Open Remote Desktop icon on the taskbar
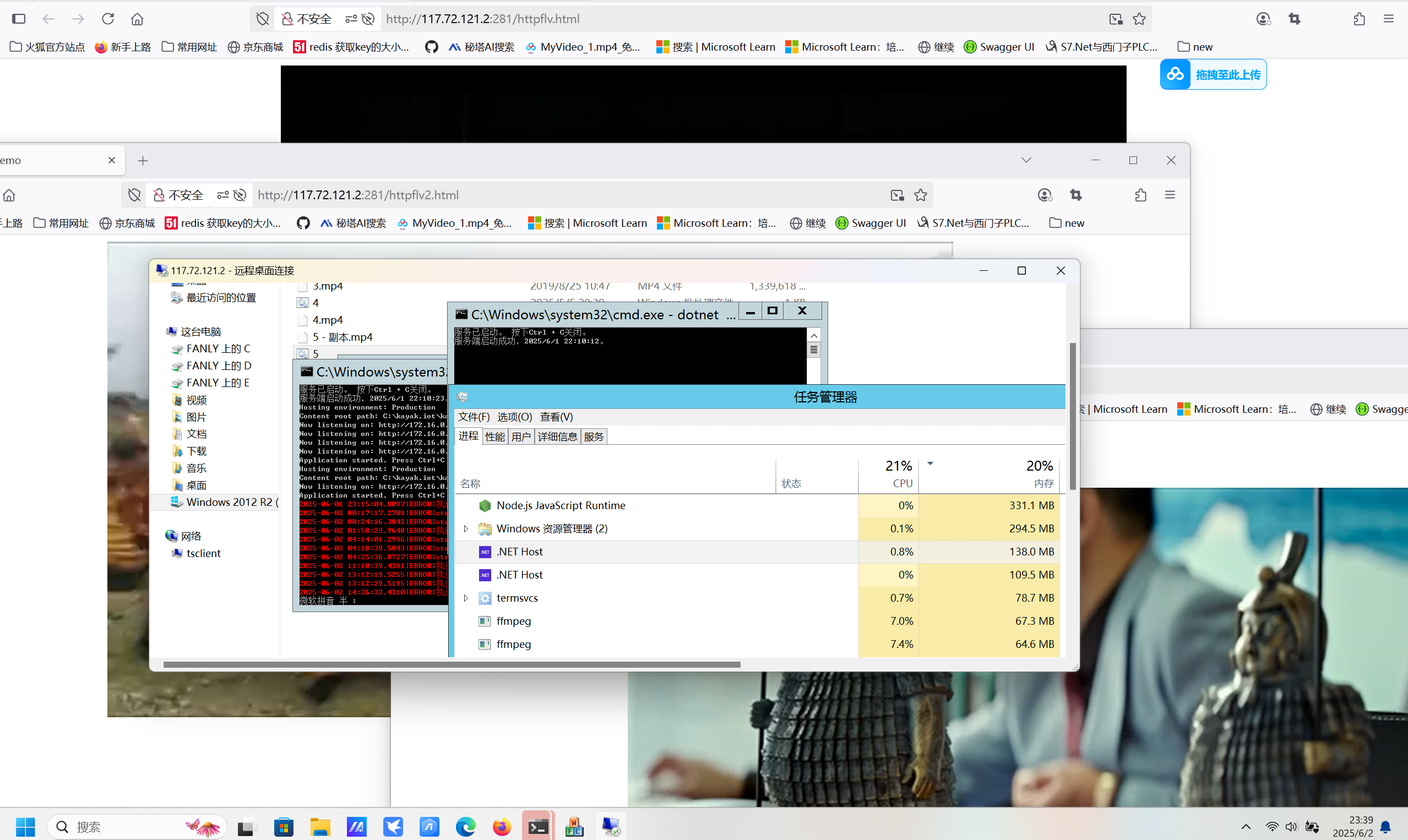1408x840 pixels. tap(610, 827)
